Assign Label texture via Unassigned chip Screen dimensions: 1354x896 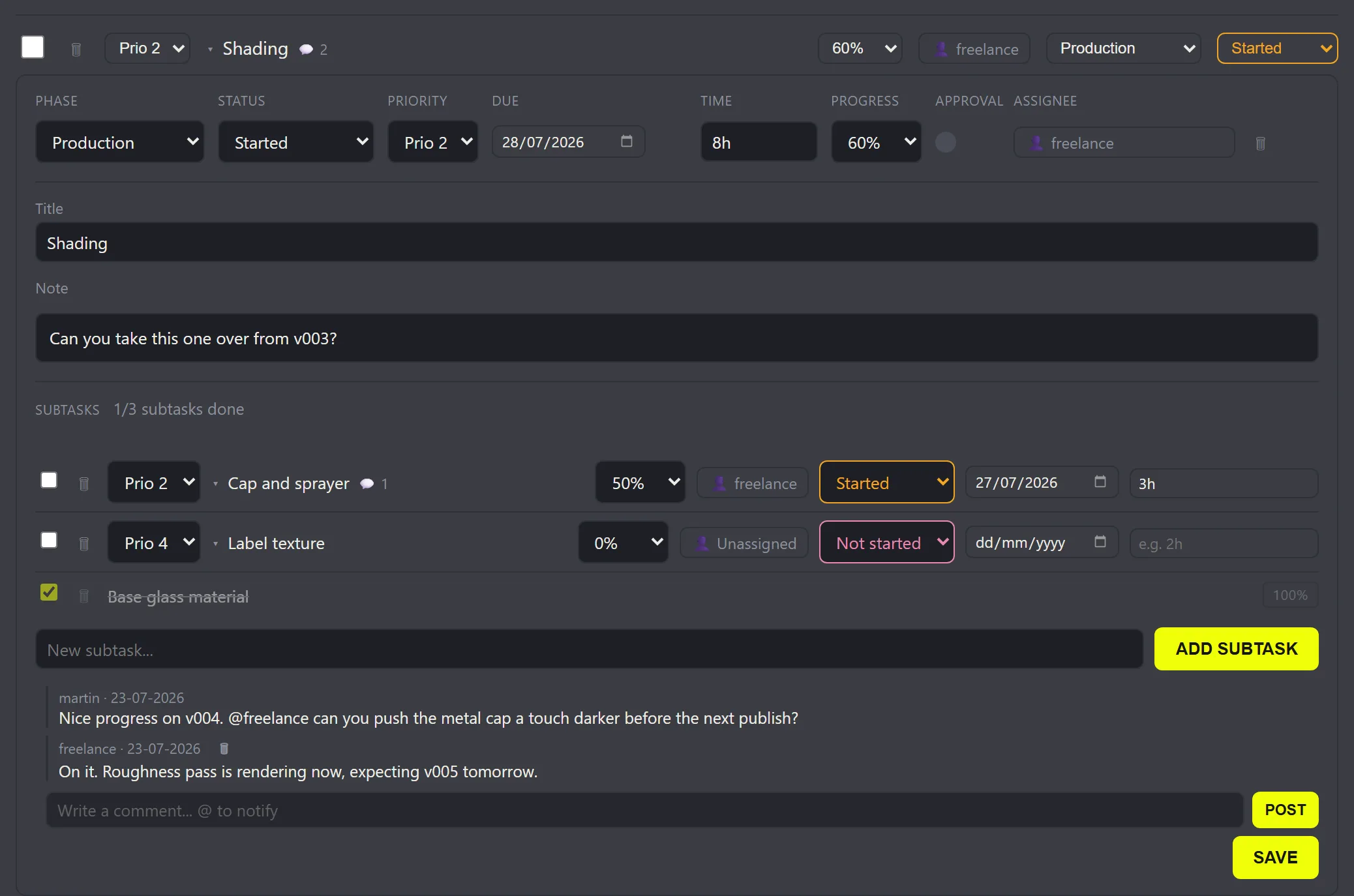pyautogui.click(x=744, y=543)
